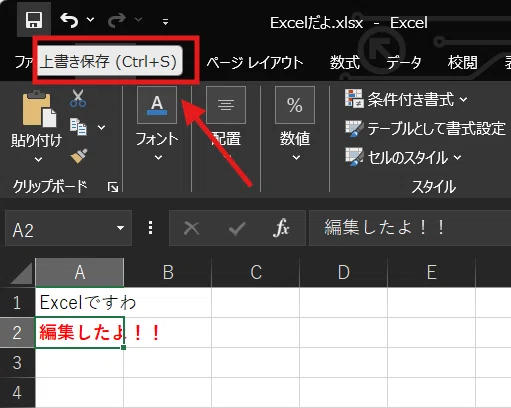Click the Copy icon
This screenshot has height=408, width=511.
point(78,127)
